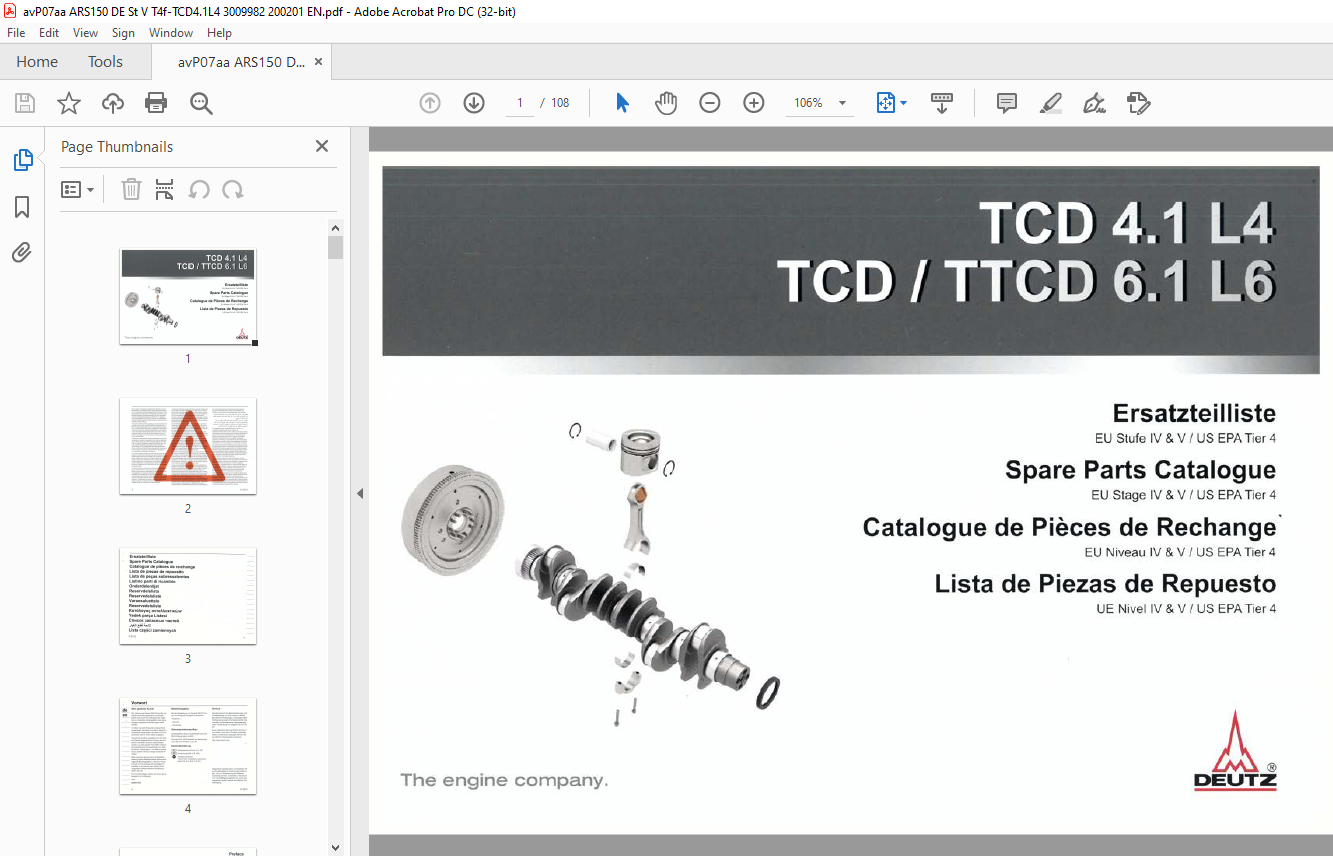The width and height of the screenshot is (1333, 856).
Task: Select page 4 Vorwort thumbnail
Action: pyautogui.click(x=188, y=746)
